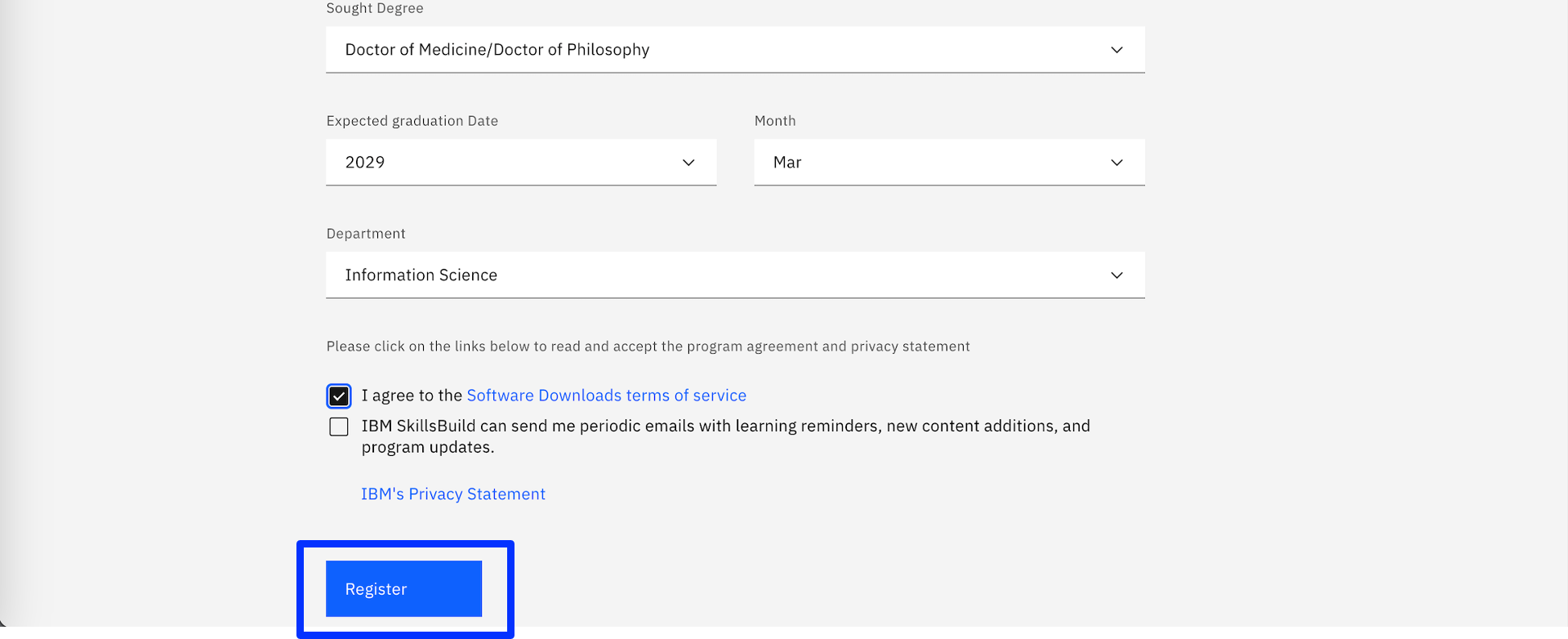Click the graduation year chevron arrow
This screenshot has width=1568, height=639.
click(x=688, y=163)
